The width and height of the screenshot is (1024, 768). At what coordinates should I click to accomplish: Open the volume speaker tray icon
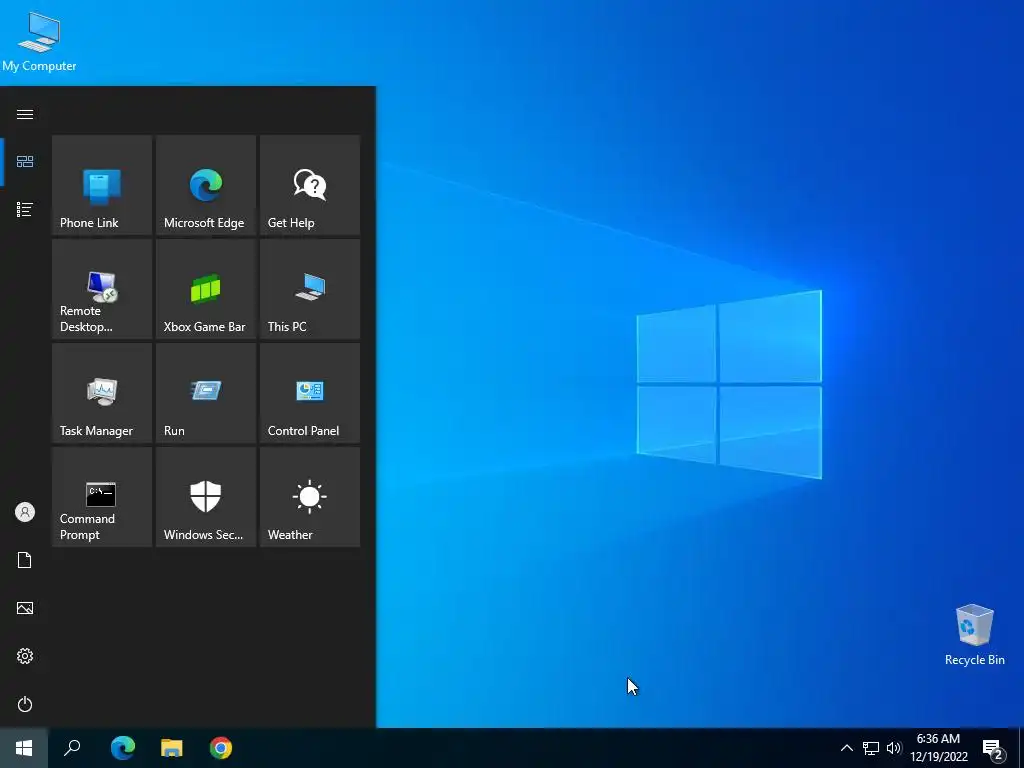coord(894,748)
